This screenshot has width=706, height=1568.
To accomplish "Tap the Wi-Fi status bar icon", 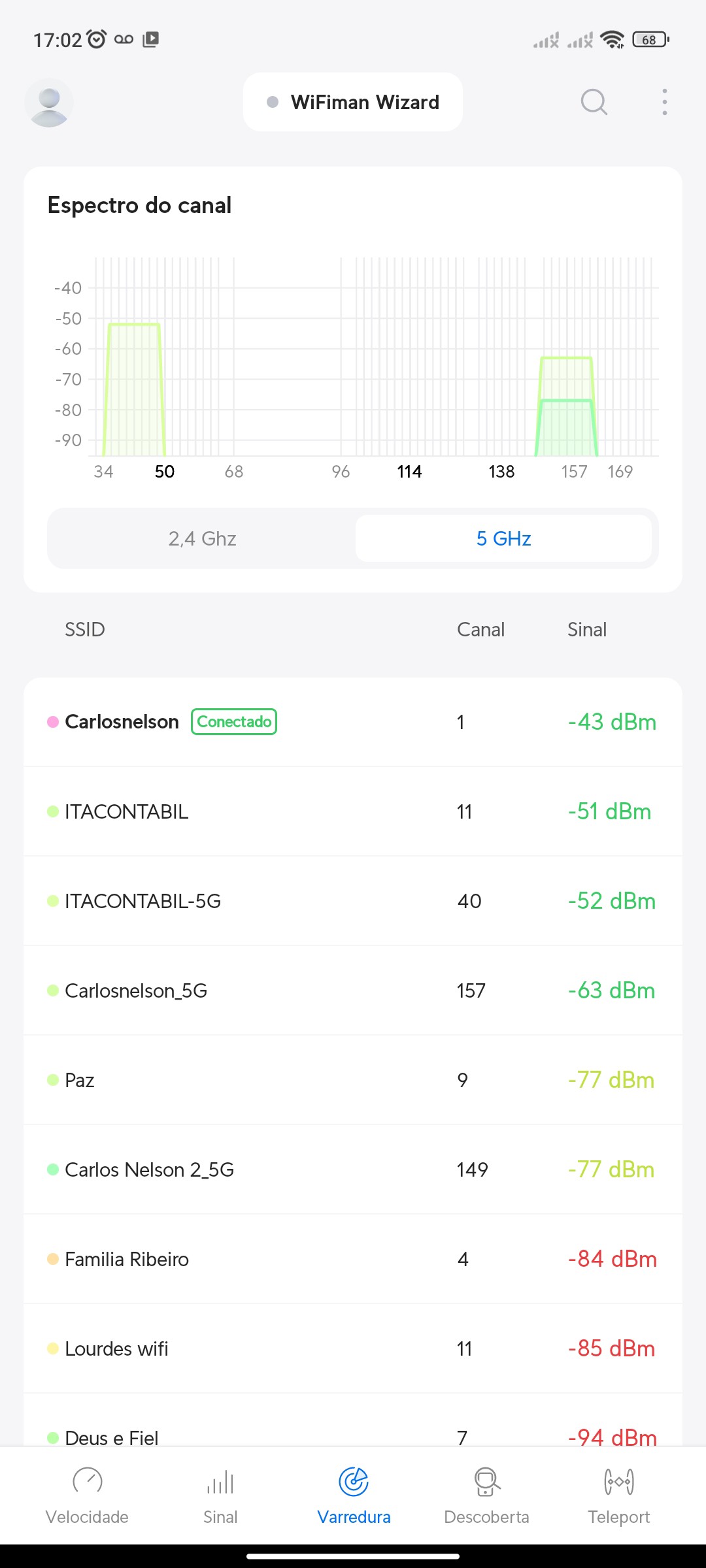I will click(x=612, y=40).
